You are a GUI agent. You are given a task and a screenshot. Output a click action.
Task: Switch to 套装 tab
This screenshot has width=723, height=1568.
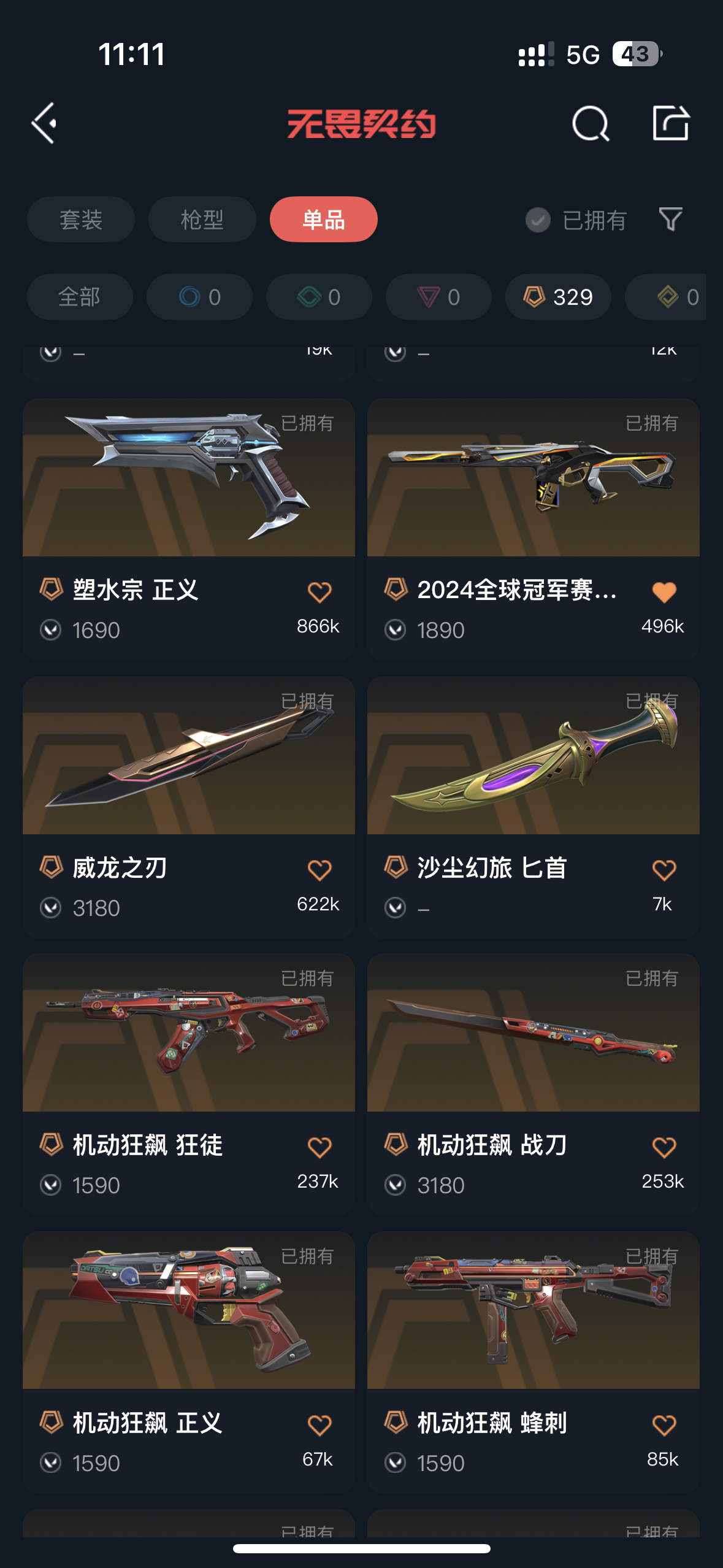(80, 219)
